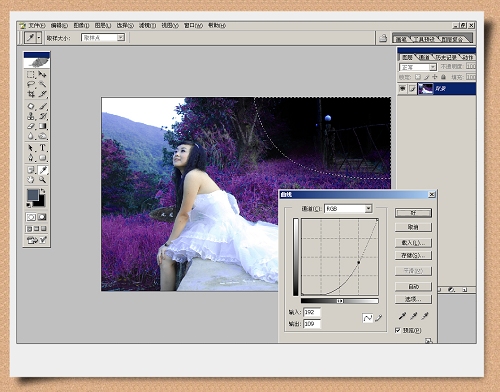Viewport: 500px width, 392px height.
Task: Click the Options button in Curves dialog
Action: click(x=413, y=299)
